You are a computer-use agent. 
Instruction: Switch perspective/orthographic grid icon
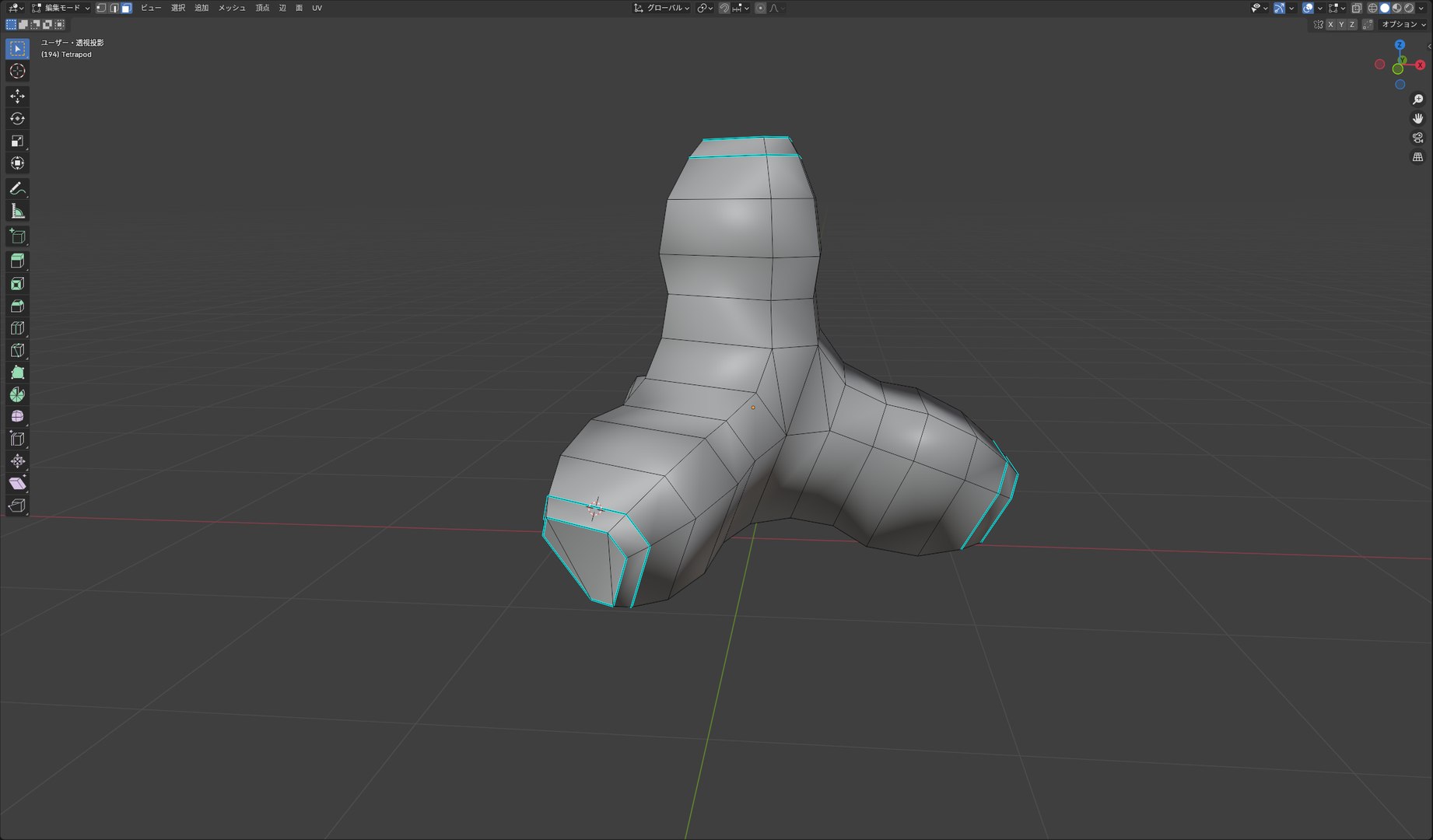point(1417,156)
